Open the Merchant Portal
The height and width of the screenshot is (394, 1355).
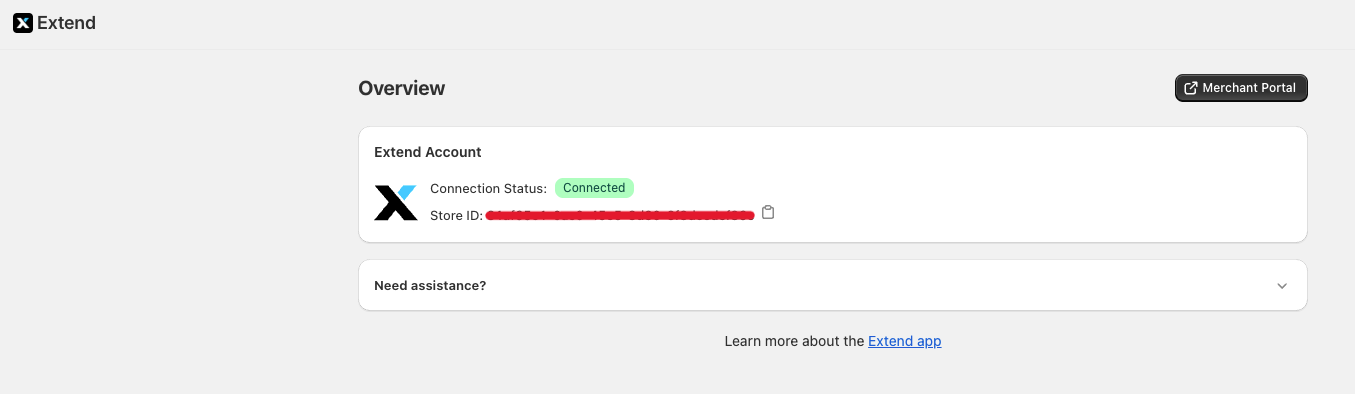pos(1241,88)
